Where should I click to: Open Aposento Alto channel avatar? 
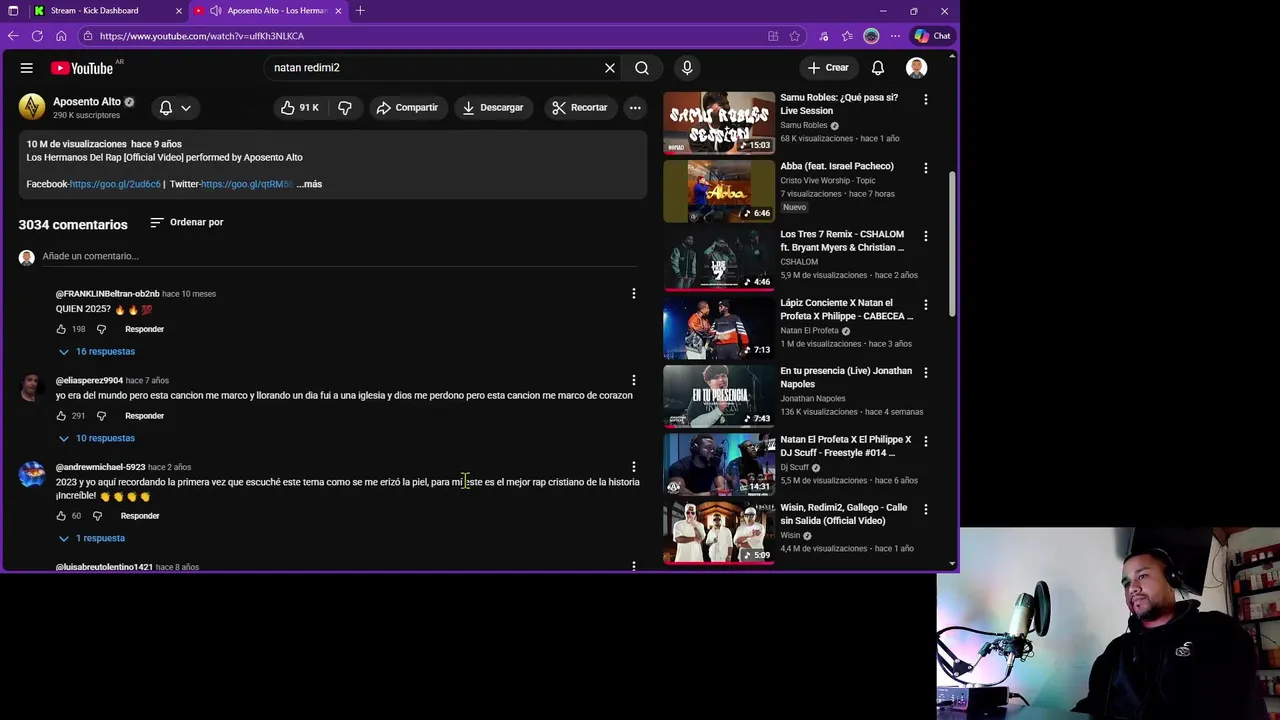[x=32, y=106]
